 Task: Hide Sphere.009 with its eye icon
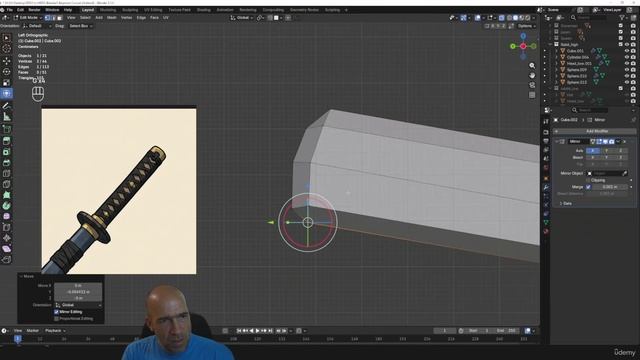tap(627, 70)
